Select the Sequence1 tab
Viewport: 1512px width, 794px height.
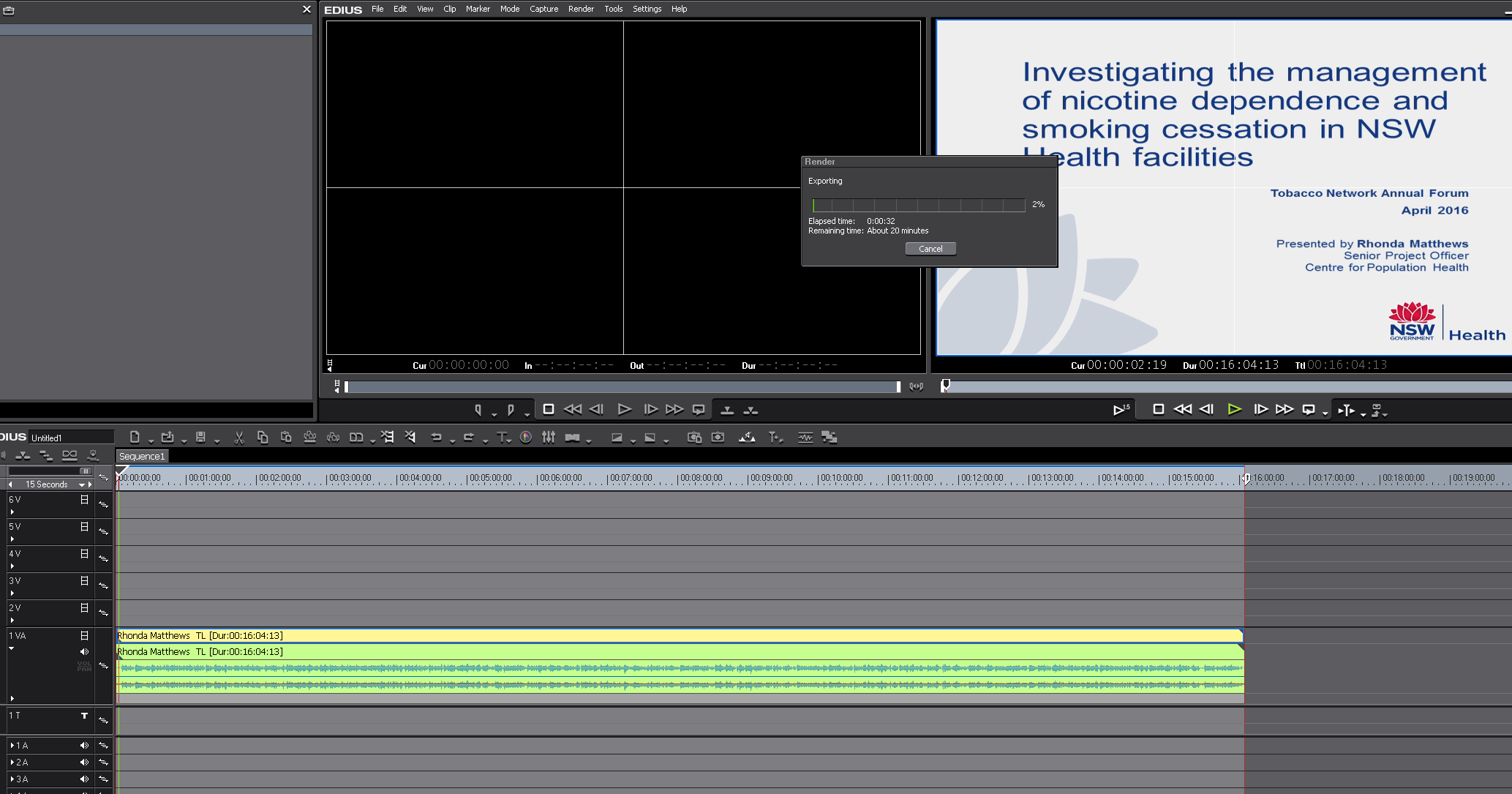point(142,457)
